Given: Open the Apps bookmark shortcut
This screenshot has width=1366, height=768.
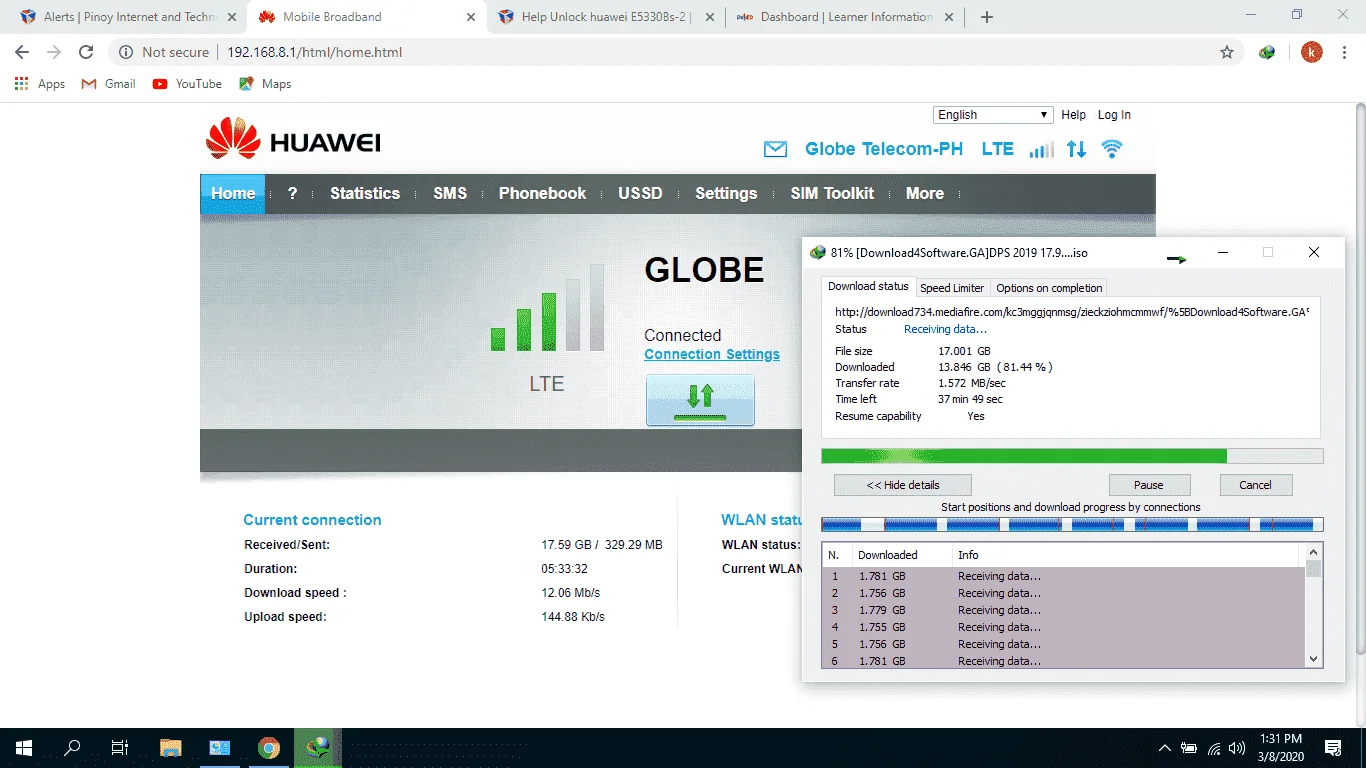Looking at the screenshot, I should pyautogui.click(x=40, y=84).
